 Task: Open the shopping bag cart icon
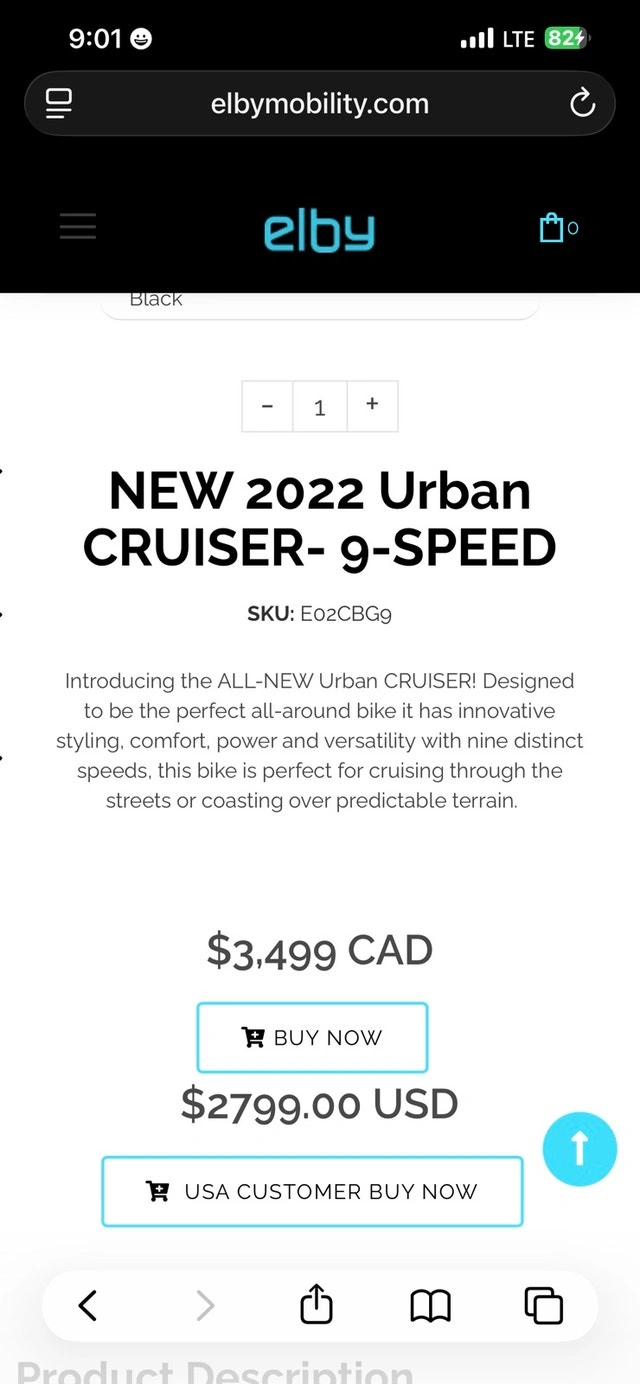[552, 228]
